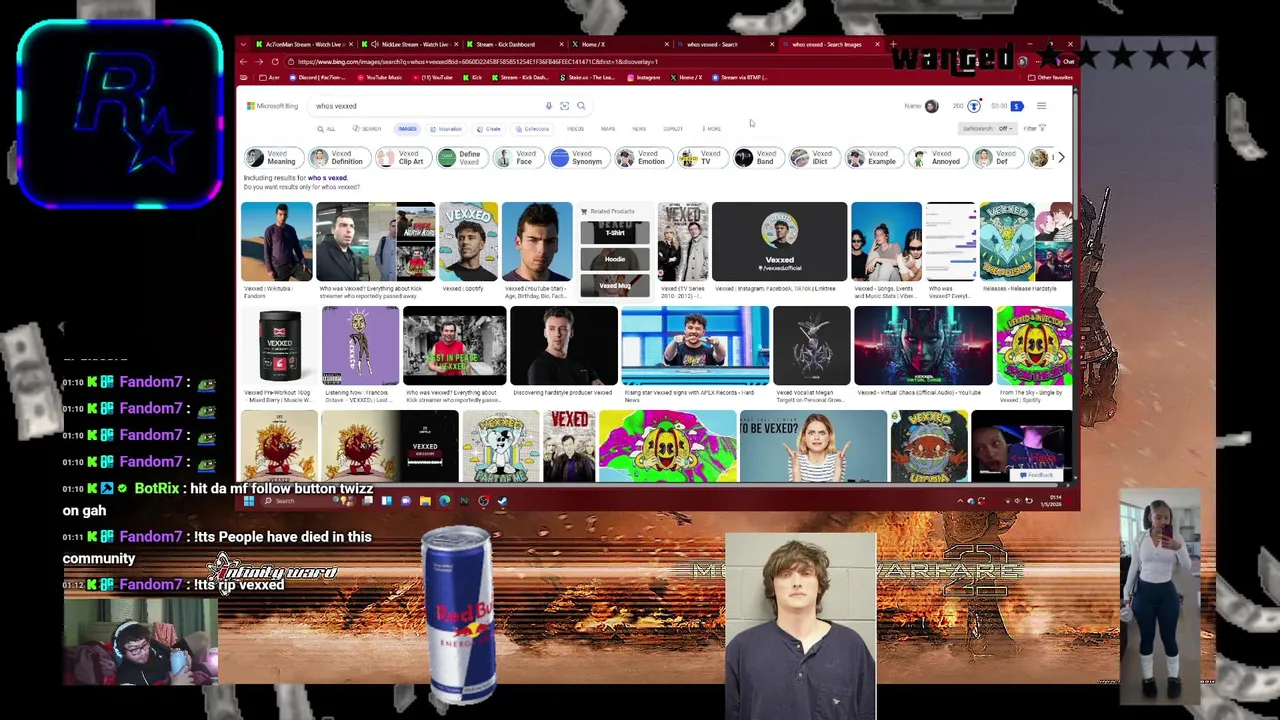Select the Create image category
The height and width of the screenshot is (720, 1280).
489,129
